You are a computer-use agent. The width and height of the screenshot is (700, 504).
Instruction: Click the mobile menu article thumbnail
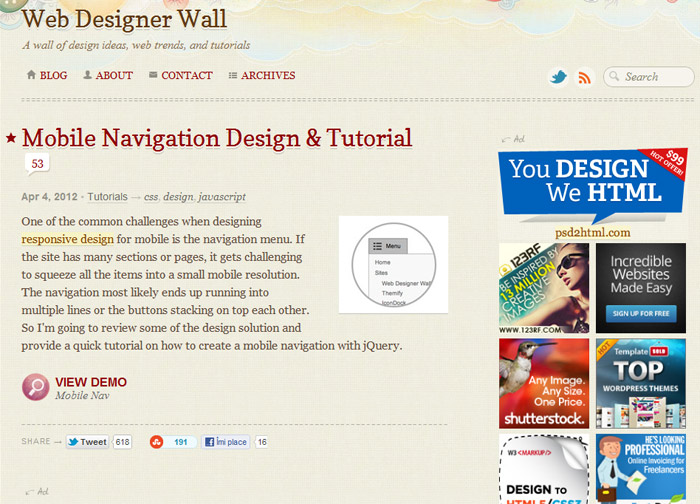(393, 264)
